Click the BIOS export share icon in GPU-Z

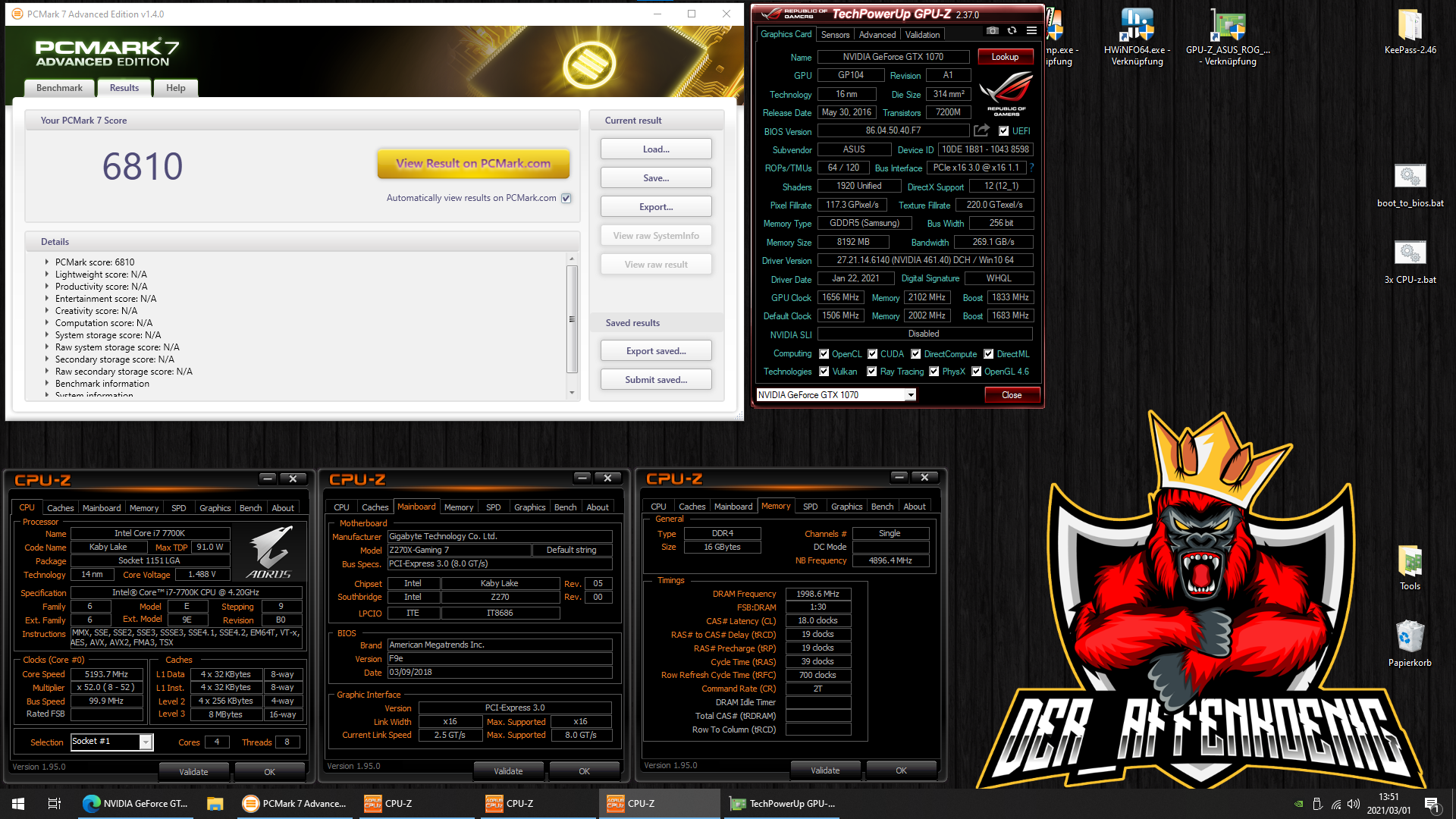point(981,130)
